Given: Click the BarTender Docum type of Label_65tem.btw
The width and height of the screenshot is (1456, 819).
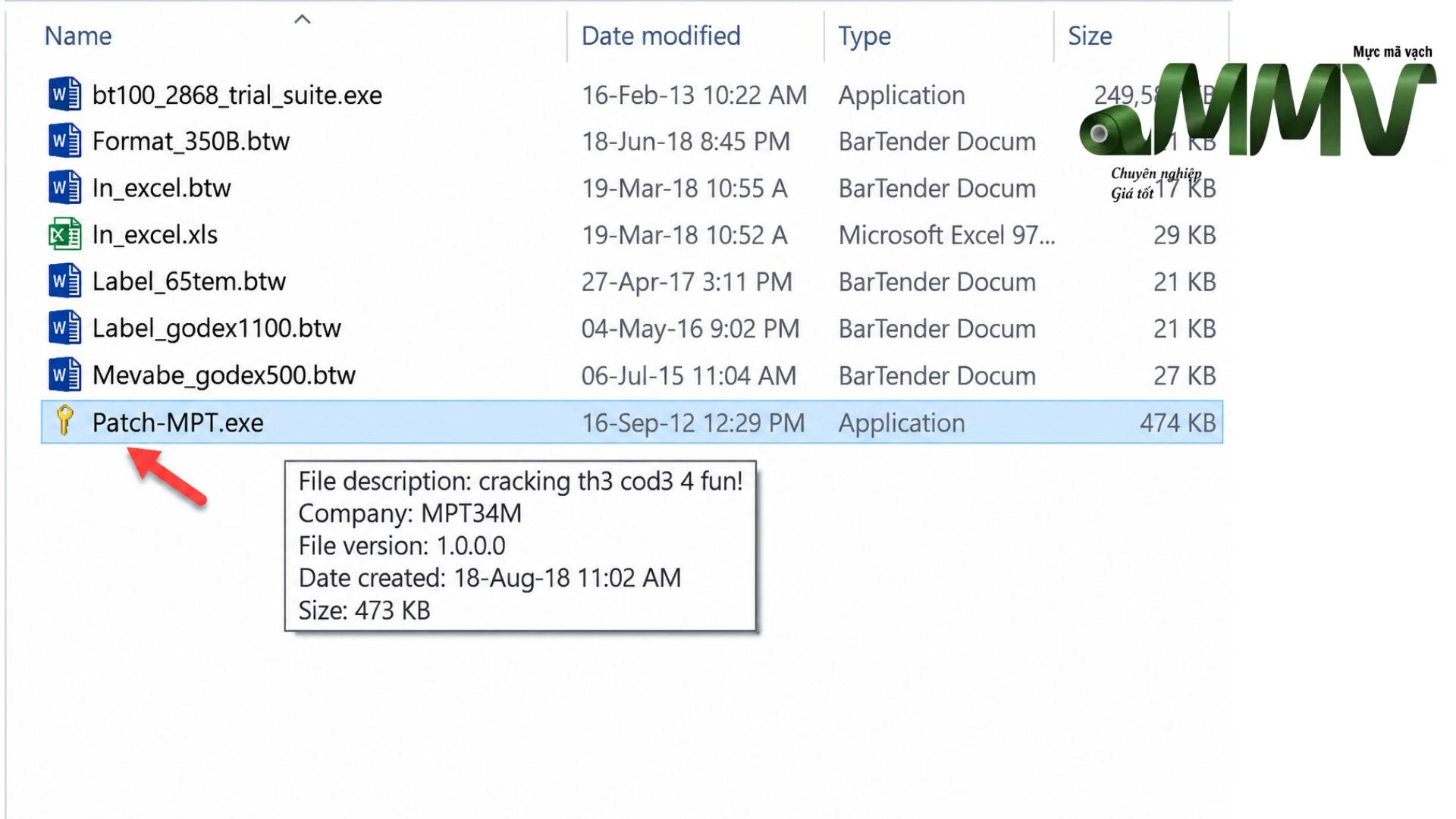Looking at the screenshot, I should coord(937,283).
